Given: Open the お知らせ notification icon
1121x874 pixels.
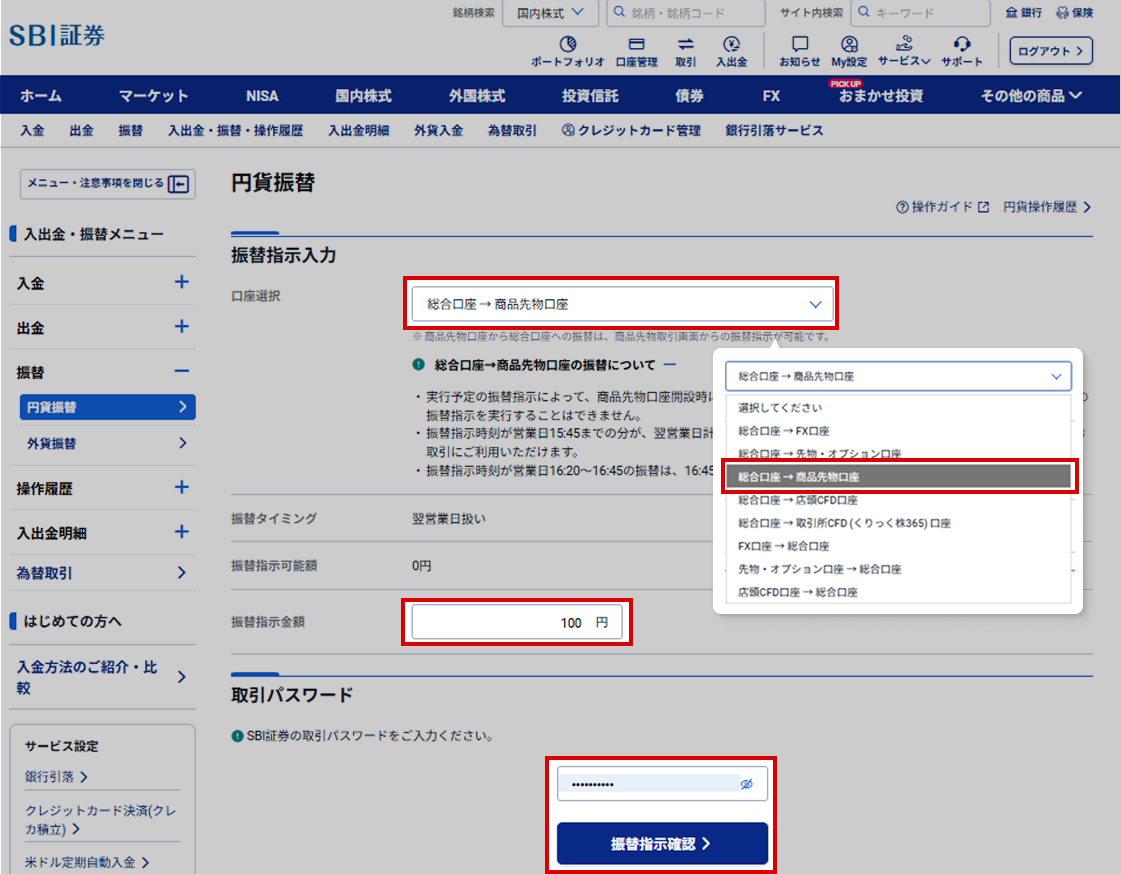Looking at the screenshot, I should 800,44.
